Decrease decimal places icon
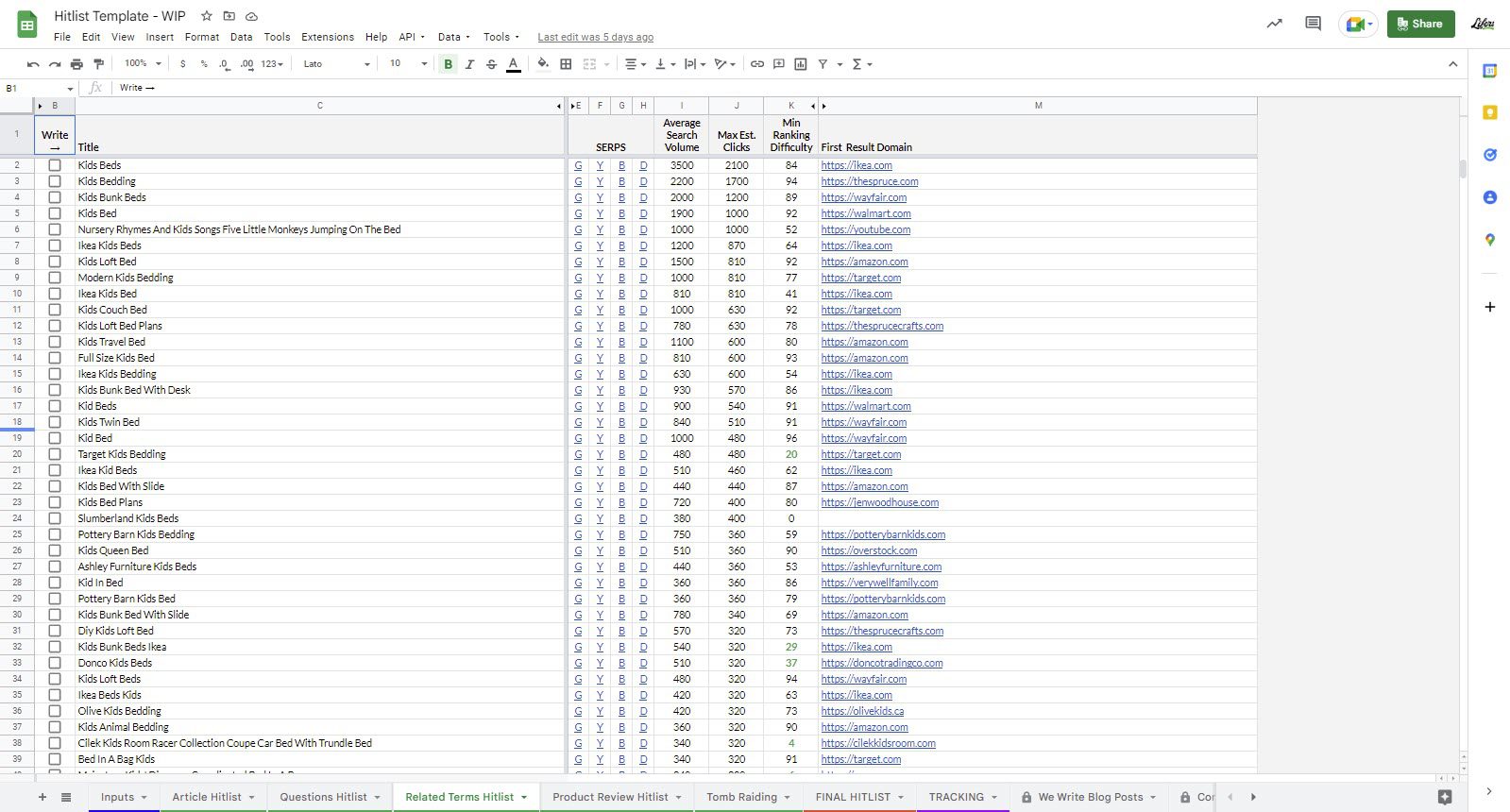This screenshot has width=1510, height=812. coord(224,64)
